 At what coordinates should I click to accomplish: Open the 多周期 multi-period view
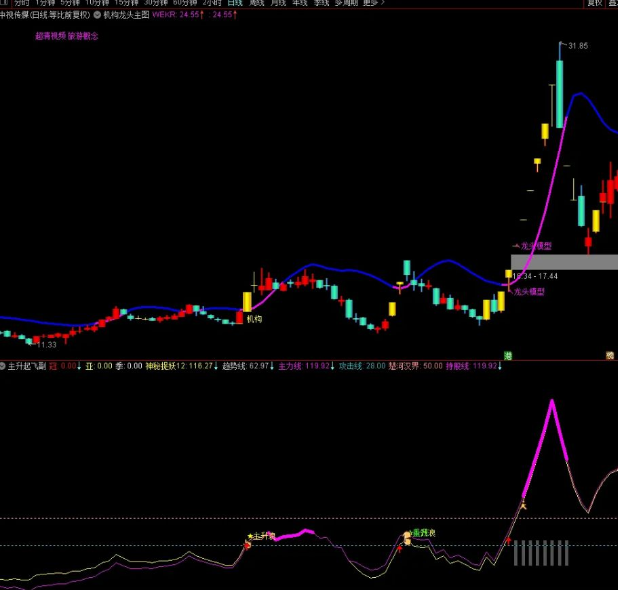[x=345, y=3]
